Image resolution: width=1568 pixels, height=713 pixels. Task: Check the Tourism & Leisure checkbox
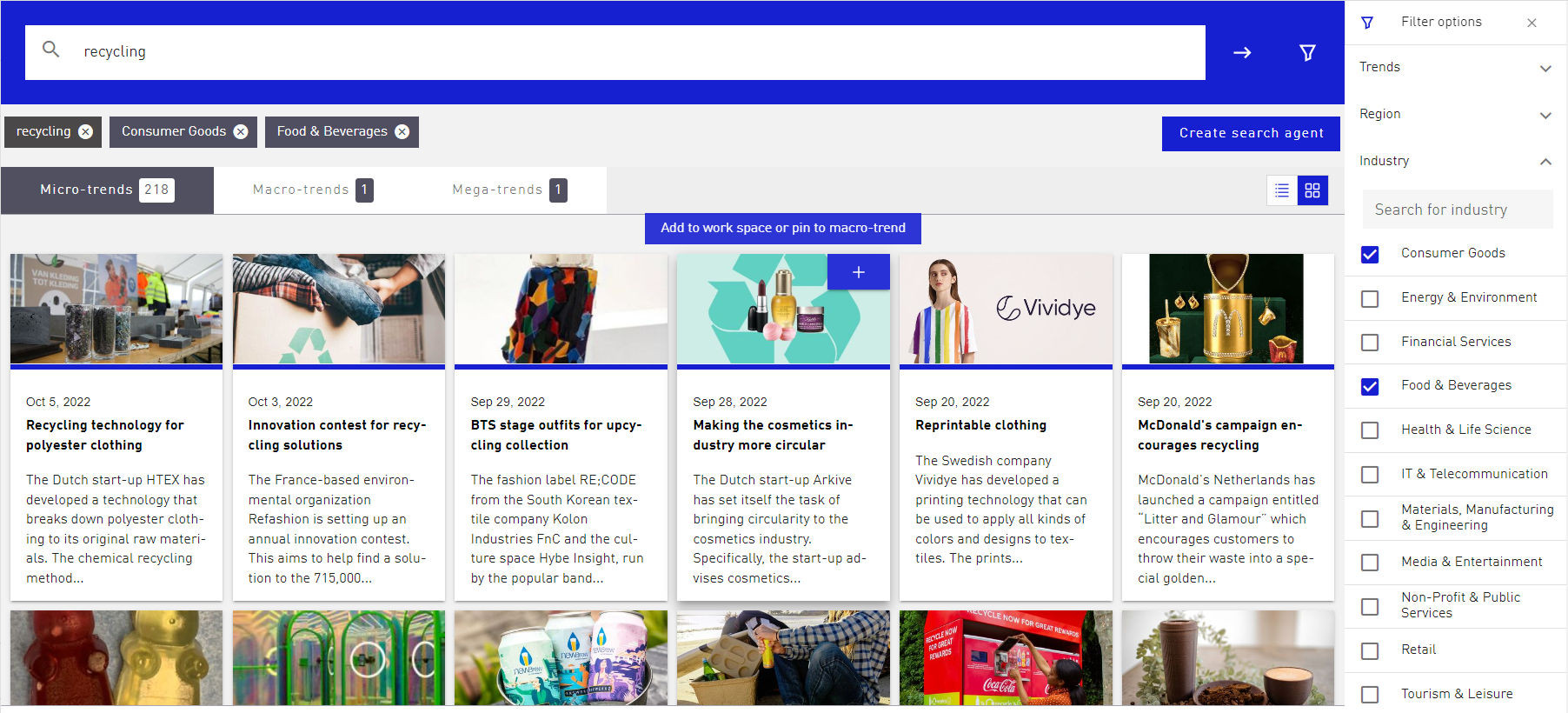coord(1370,695)
